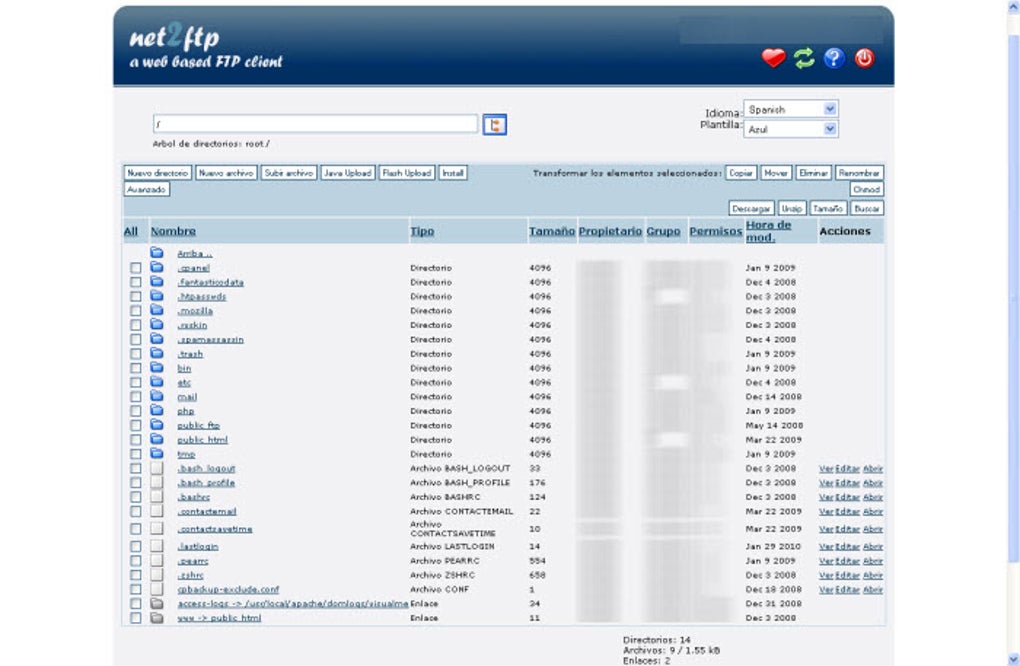Open the .cpanel folder icon
Viewport: 1020px width, 666px height.
(156, 268)
